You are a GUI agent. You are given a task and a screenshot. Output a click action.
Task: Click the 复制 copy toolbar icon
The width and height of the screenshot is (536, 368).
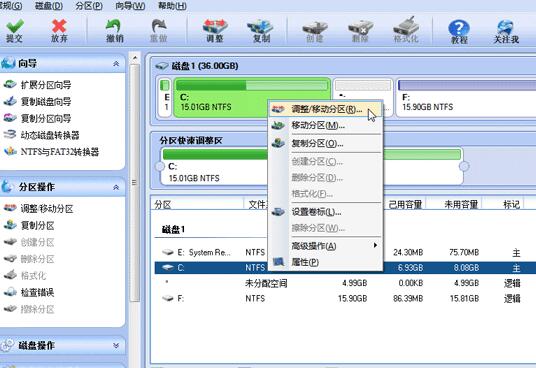pyautogui.click(x=261, y=30)
